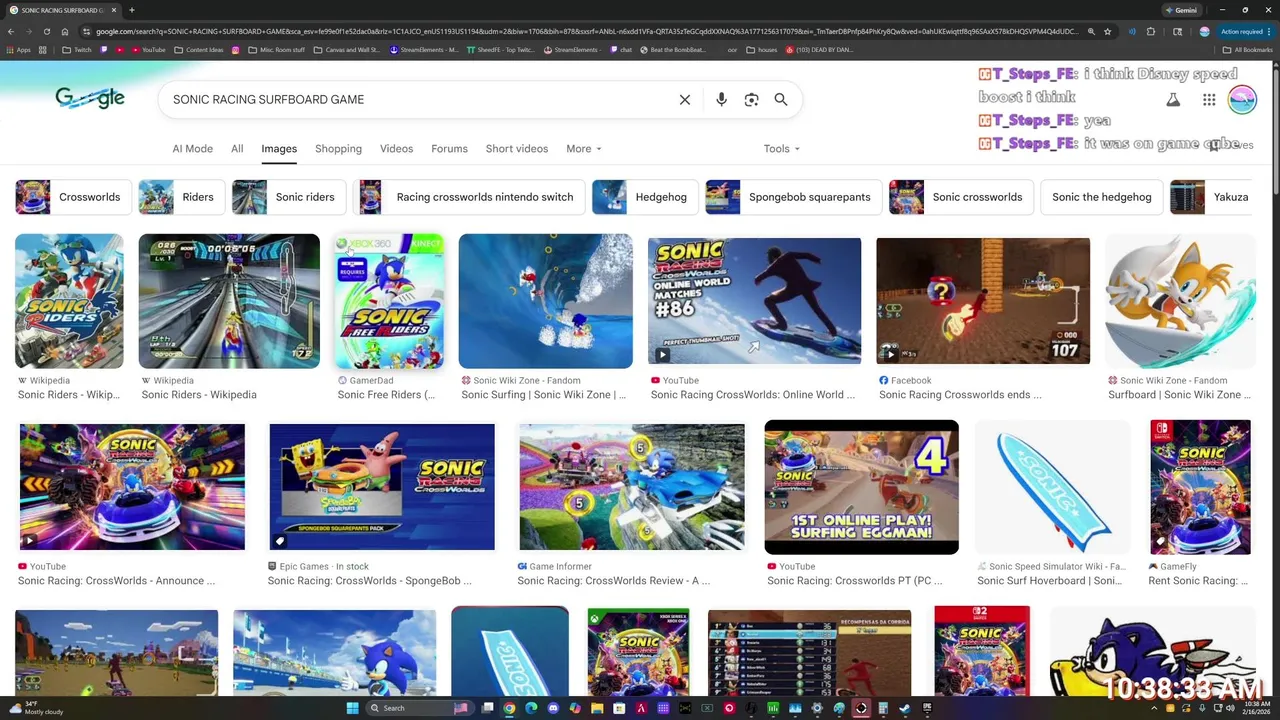
Task: Open the Content Ideas bookmark folder
Action: (x=198, y=50)
